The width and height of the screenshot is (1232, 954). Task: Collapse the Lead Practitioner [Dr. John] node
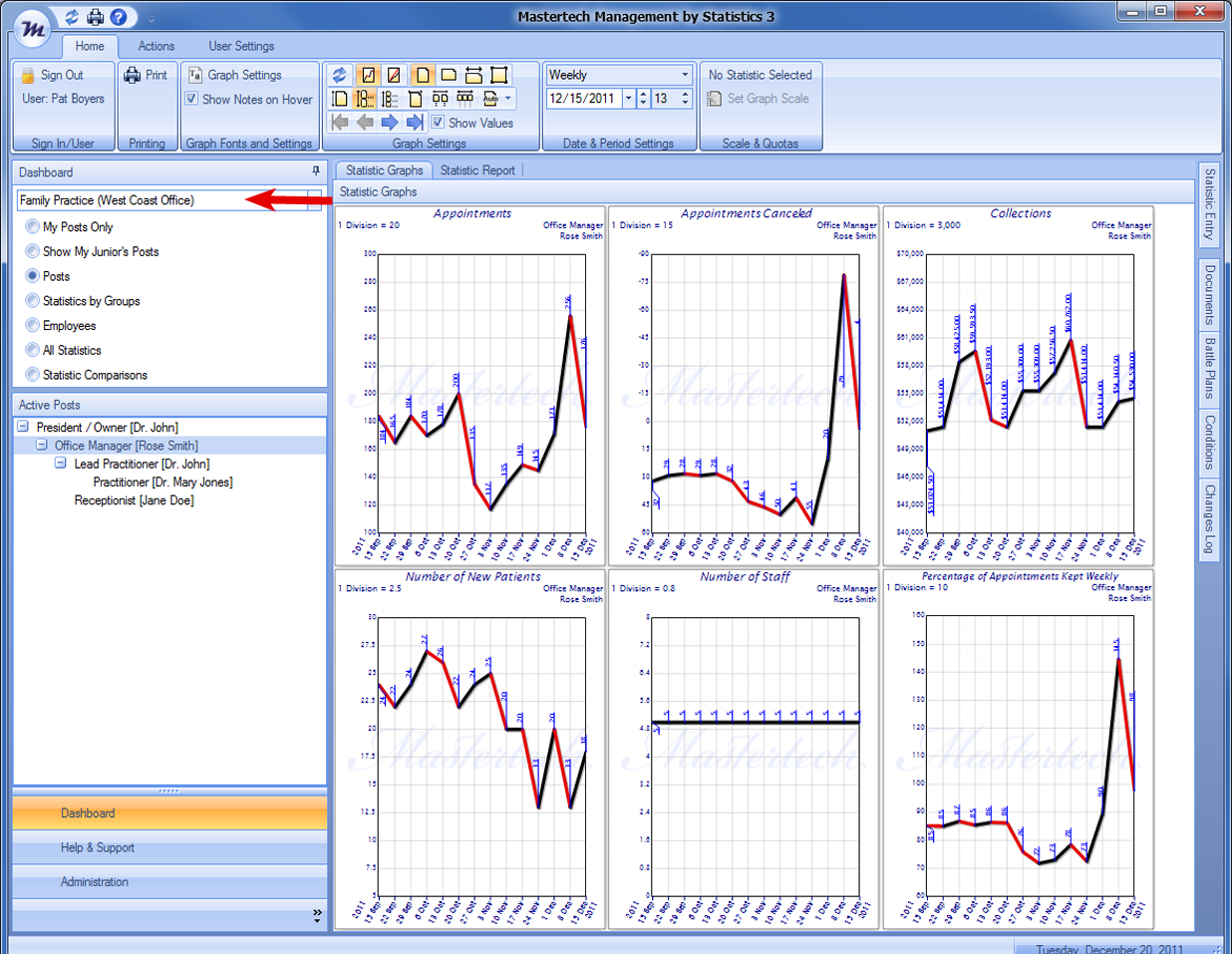tap(61, 464)
